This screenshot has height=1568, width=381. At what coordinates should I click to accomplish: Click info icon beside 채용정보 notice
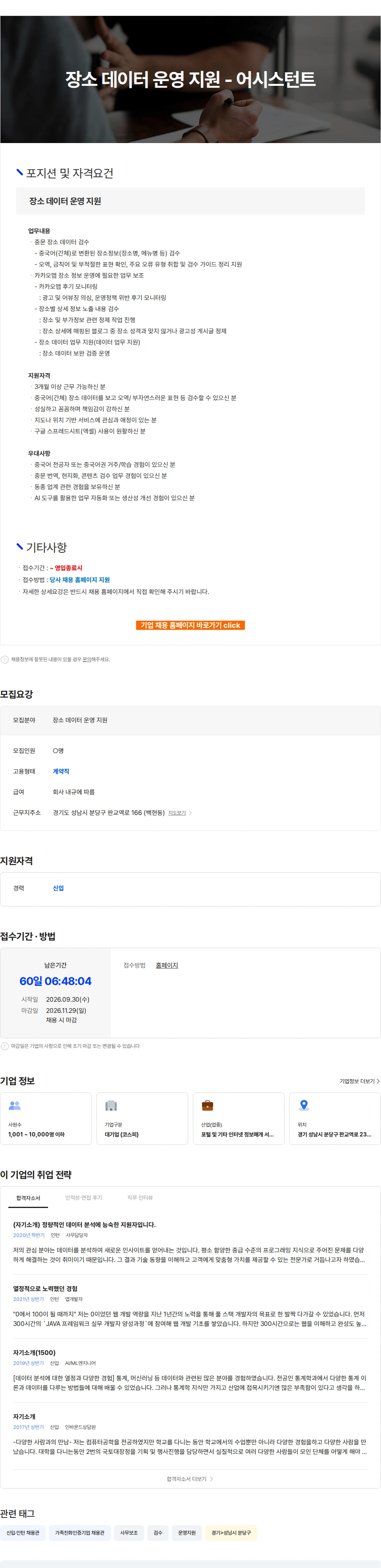click(x=5, y=659)
